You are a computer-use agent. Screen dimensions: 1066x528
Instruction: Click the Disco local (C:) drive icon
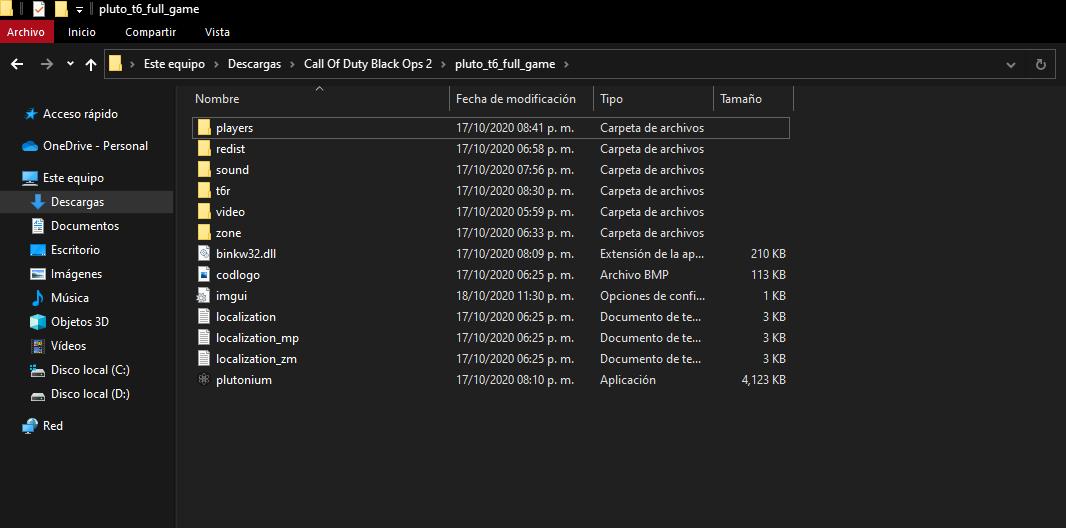38,370
